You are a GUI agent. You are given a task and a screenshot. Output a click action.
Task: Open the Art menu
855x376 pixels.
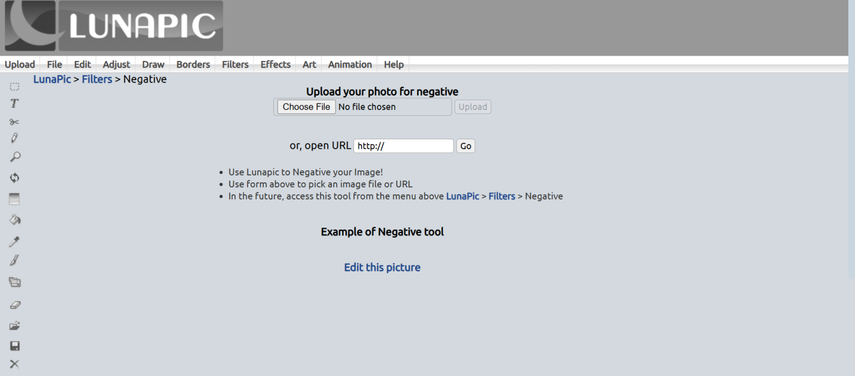pos(309,64)
